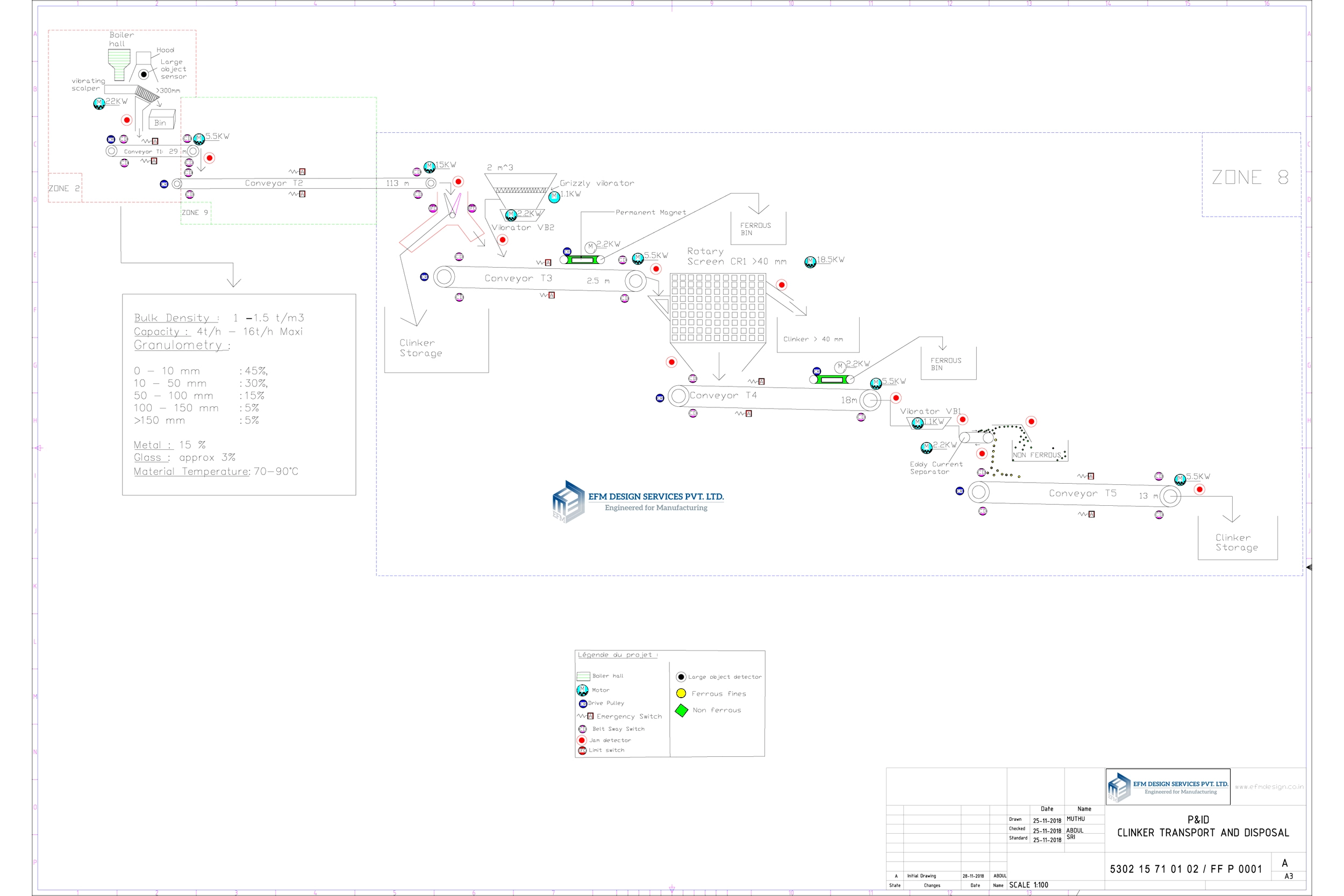Screen dimensions: 1344x896
Task: Click the 1.1KW Grizzly vibrator motor symbol
Action: (x=554, y=197)
